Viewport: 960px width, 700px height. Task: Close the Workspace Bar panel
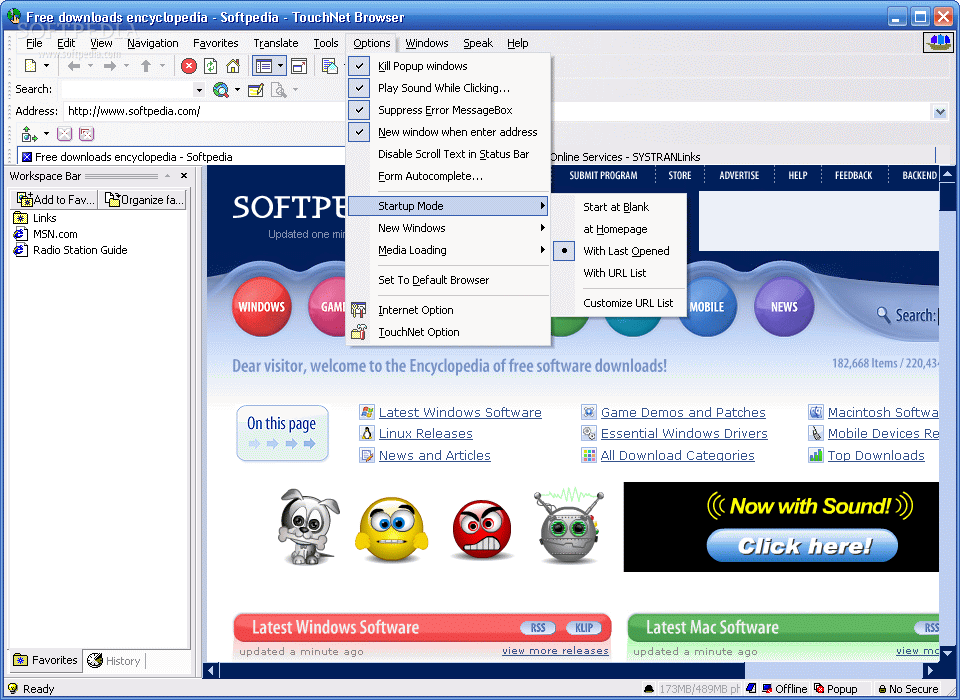184,176
